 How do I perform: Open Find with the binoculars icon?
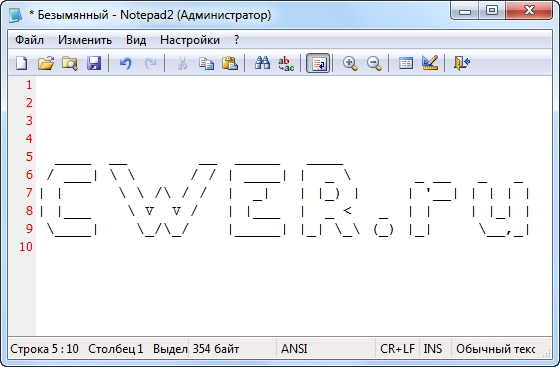[x=262, y=63]
